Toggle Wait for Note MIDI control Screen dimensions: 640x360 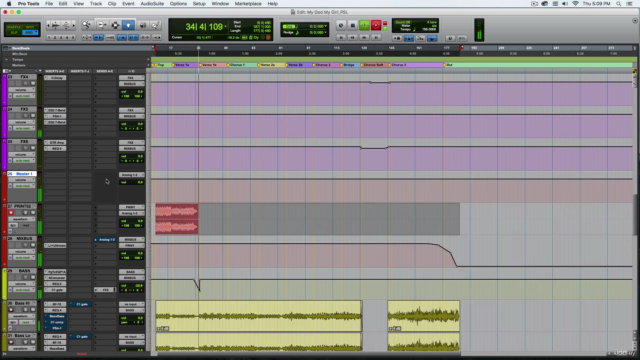click(x=397, y=38)
